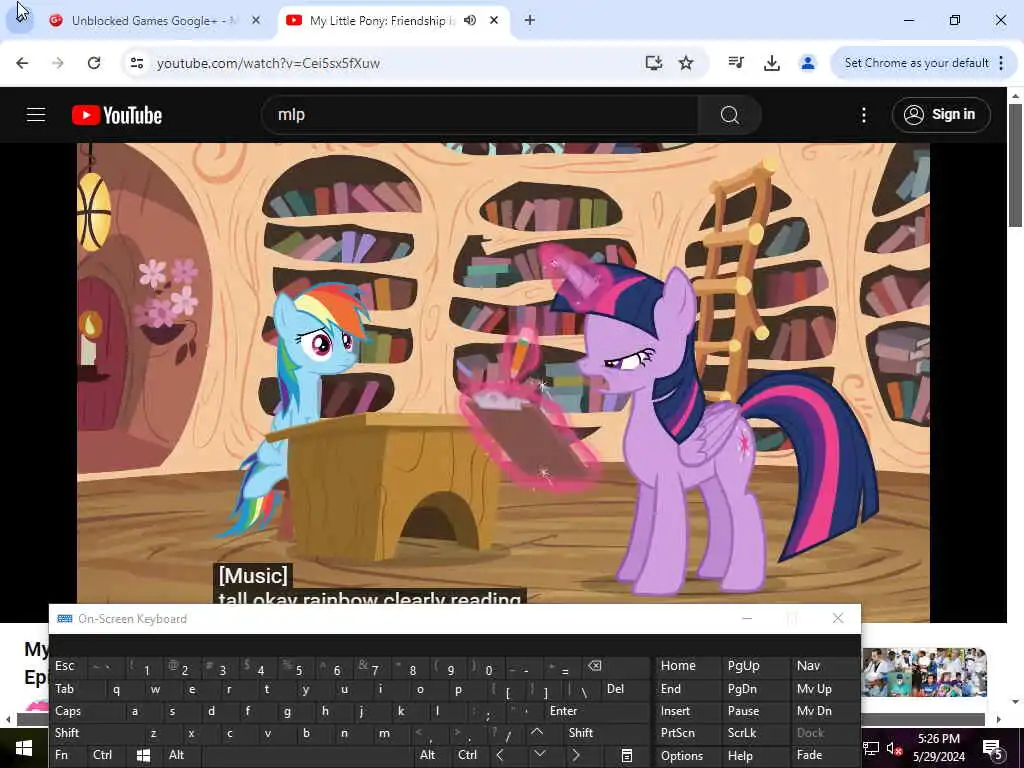Click Set Chrome as your default
The image size is (1024, 768).
tap(916, 63)
